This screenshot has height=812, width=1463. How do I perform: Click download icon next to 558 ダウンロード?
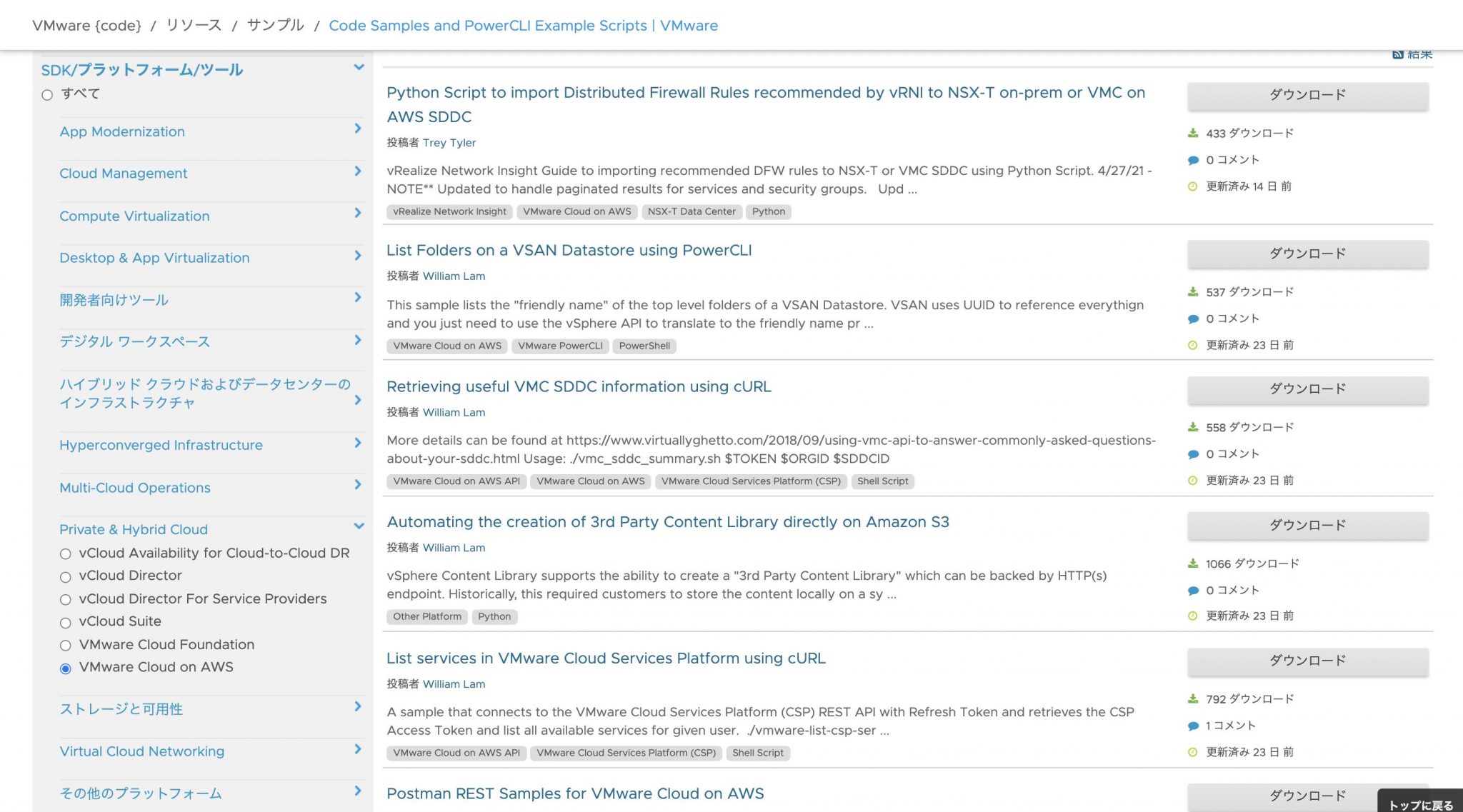click(1193, 427)
